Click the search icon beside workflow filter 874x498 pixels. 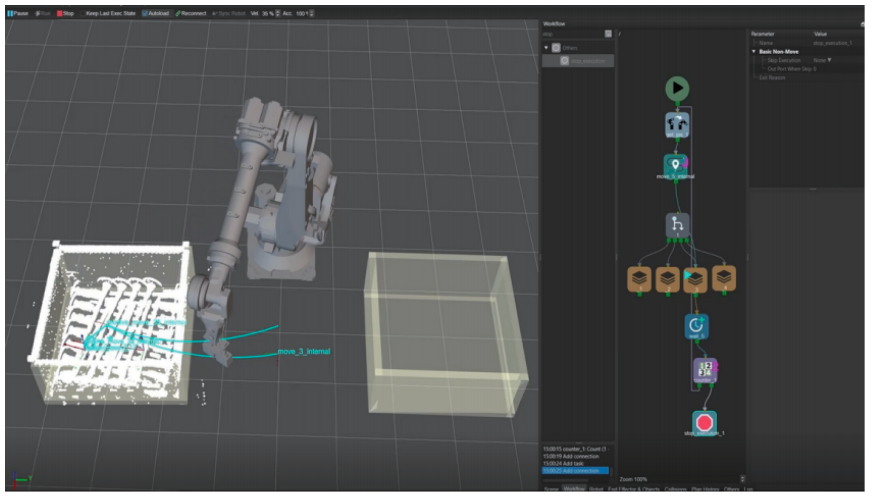608,34
